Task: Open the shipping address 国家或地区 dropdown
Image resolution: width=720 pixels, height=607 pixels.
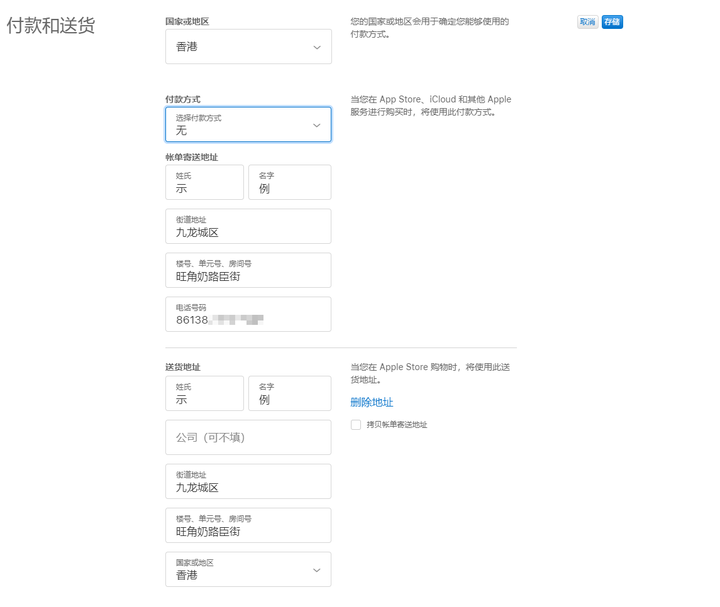Action: [248, 569]
